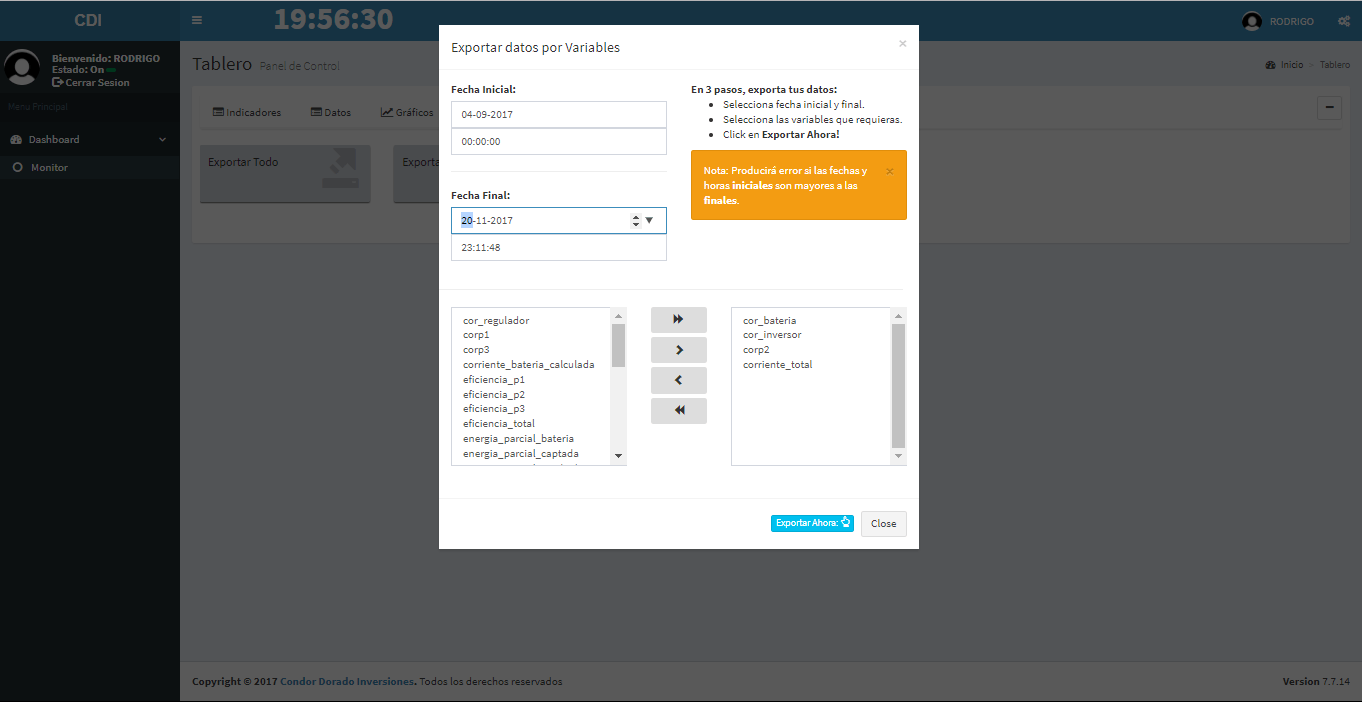Open the Fecha Final date picker dropdown arrow
This screenshot has height=702, width=1362.
(x=649, y=220)
